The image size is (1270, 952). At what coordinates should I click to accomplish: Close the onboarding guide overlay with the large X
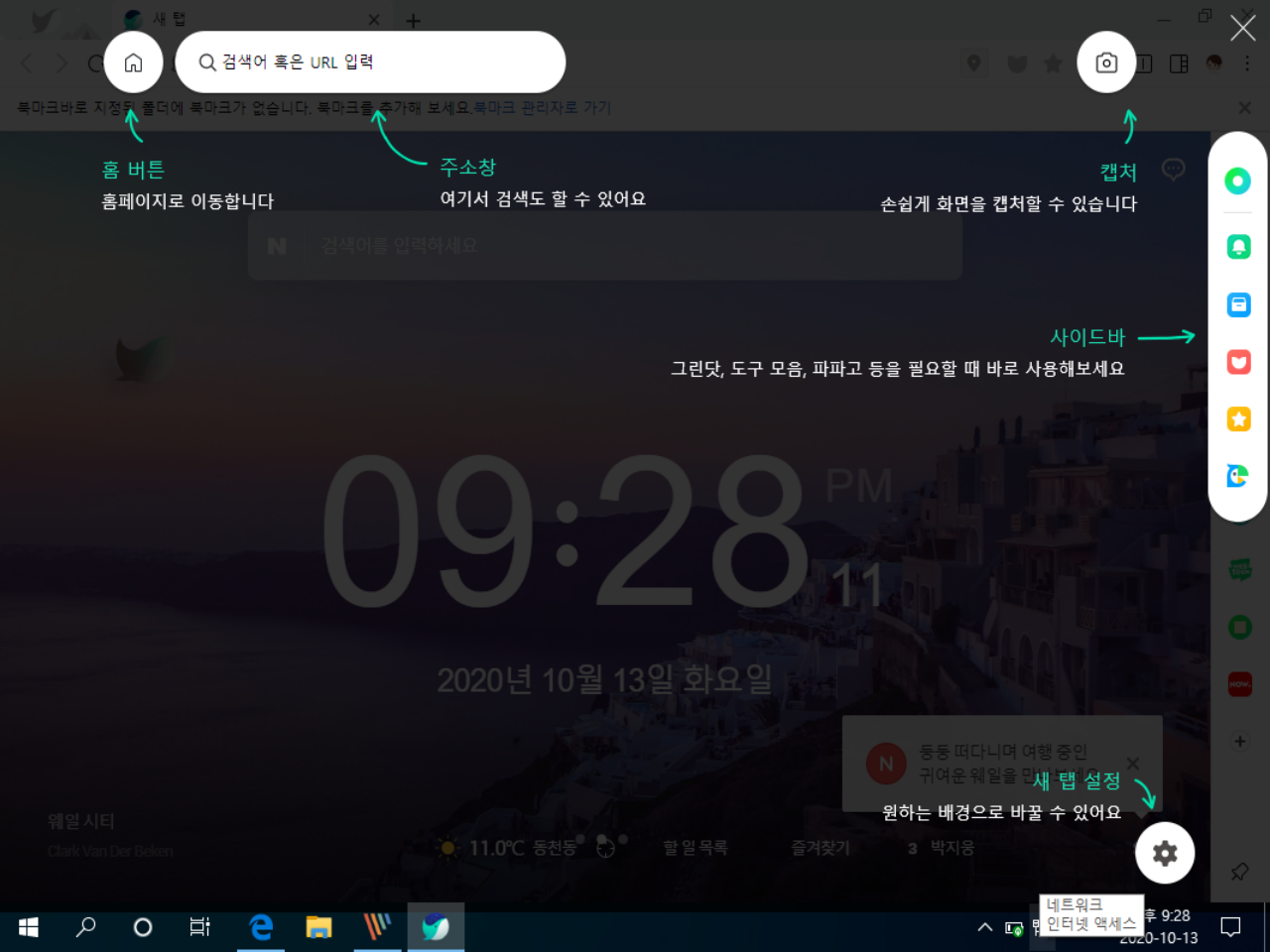pyautogui.click(x=1242, y=28)
